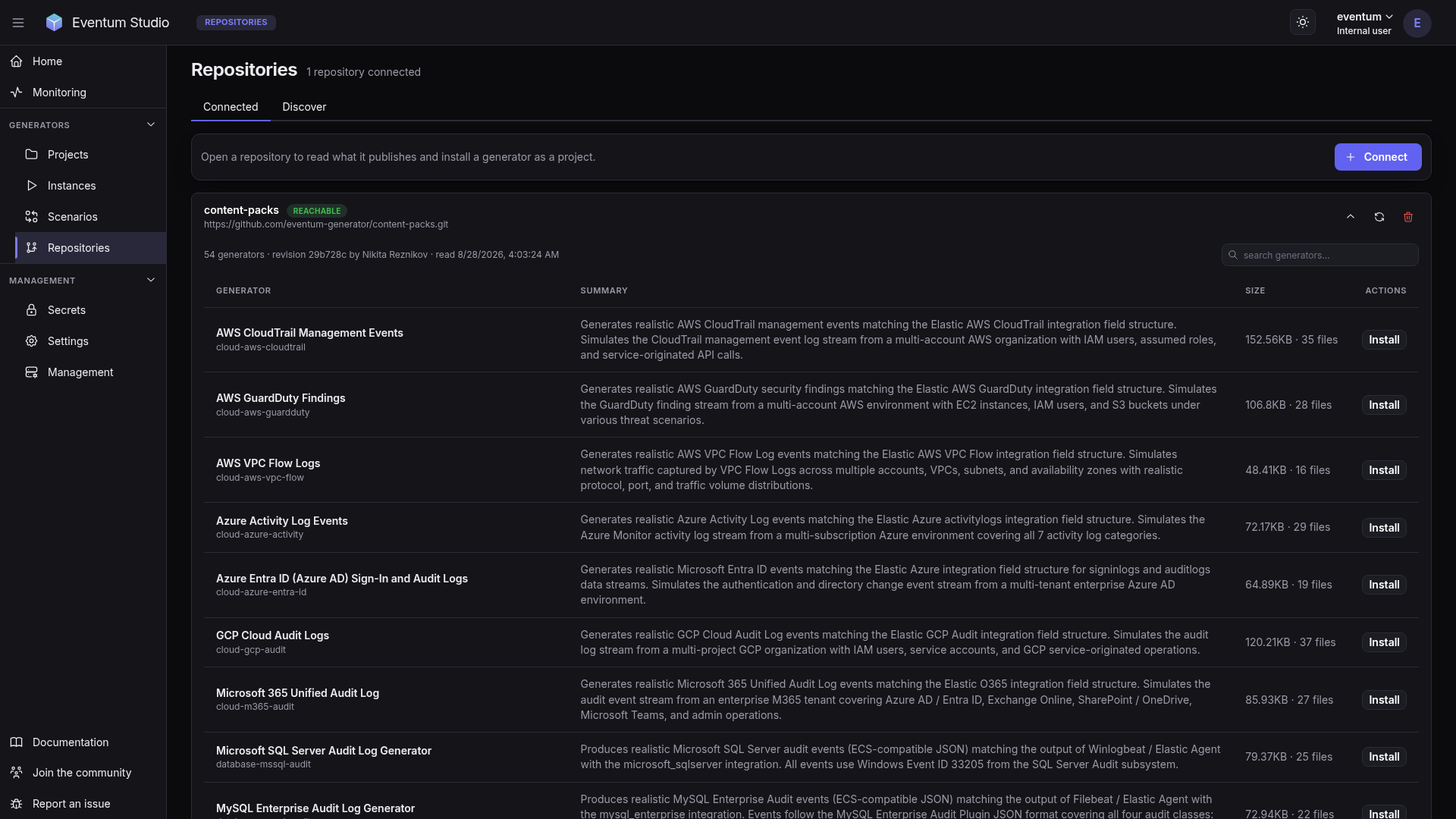The width and height of the screenshot is (1456, 819).
Task: Open Settings from the sidebar
Action: click(90, 341)
